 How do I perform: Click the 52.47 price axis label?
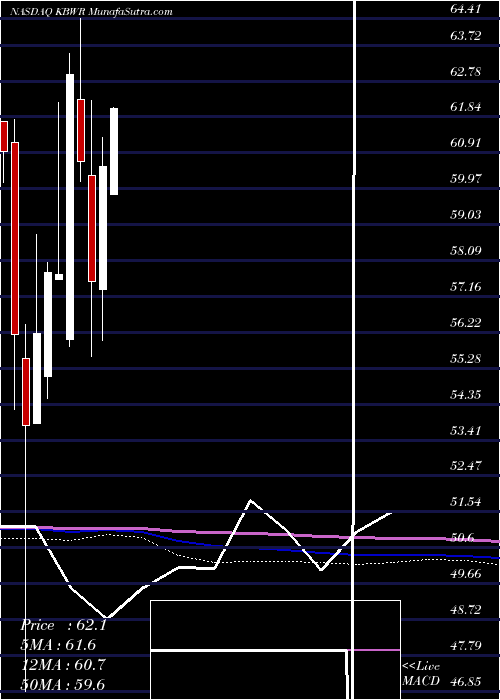(466, 467)
